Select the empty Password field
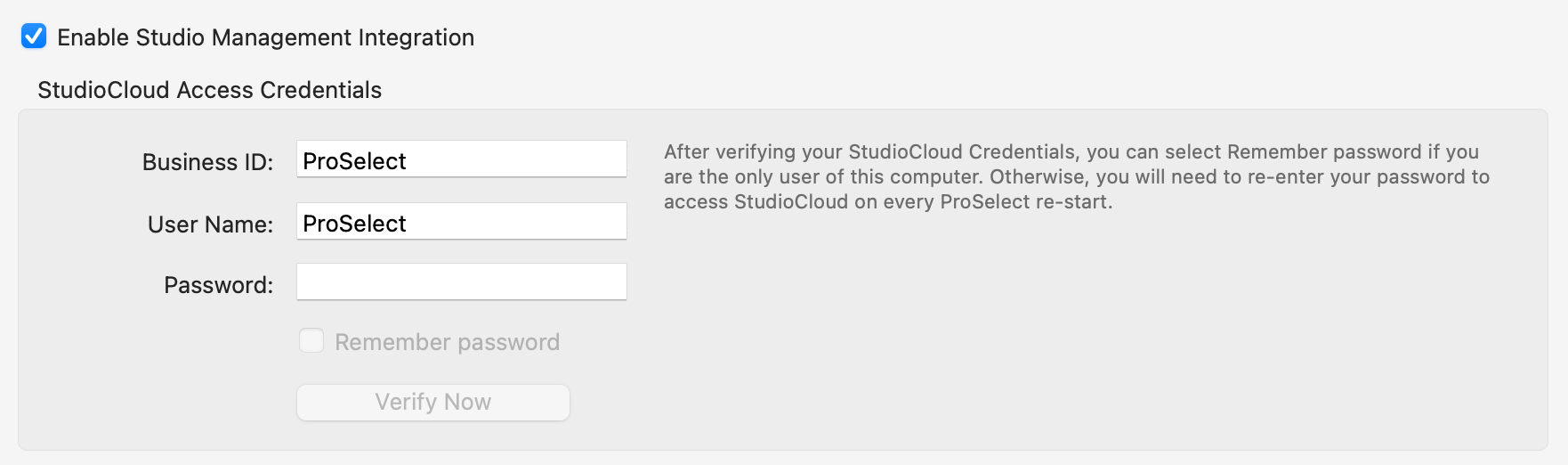The image size is (1568, 465). (x=461, y=282)
